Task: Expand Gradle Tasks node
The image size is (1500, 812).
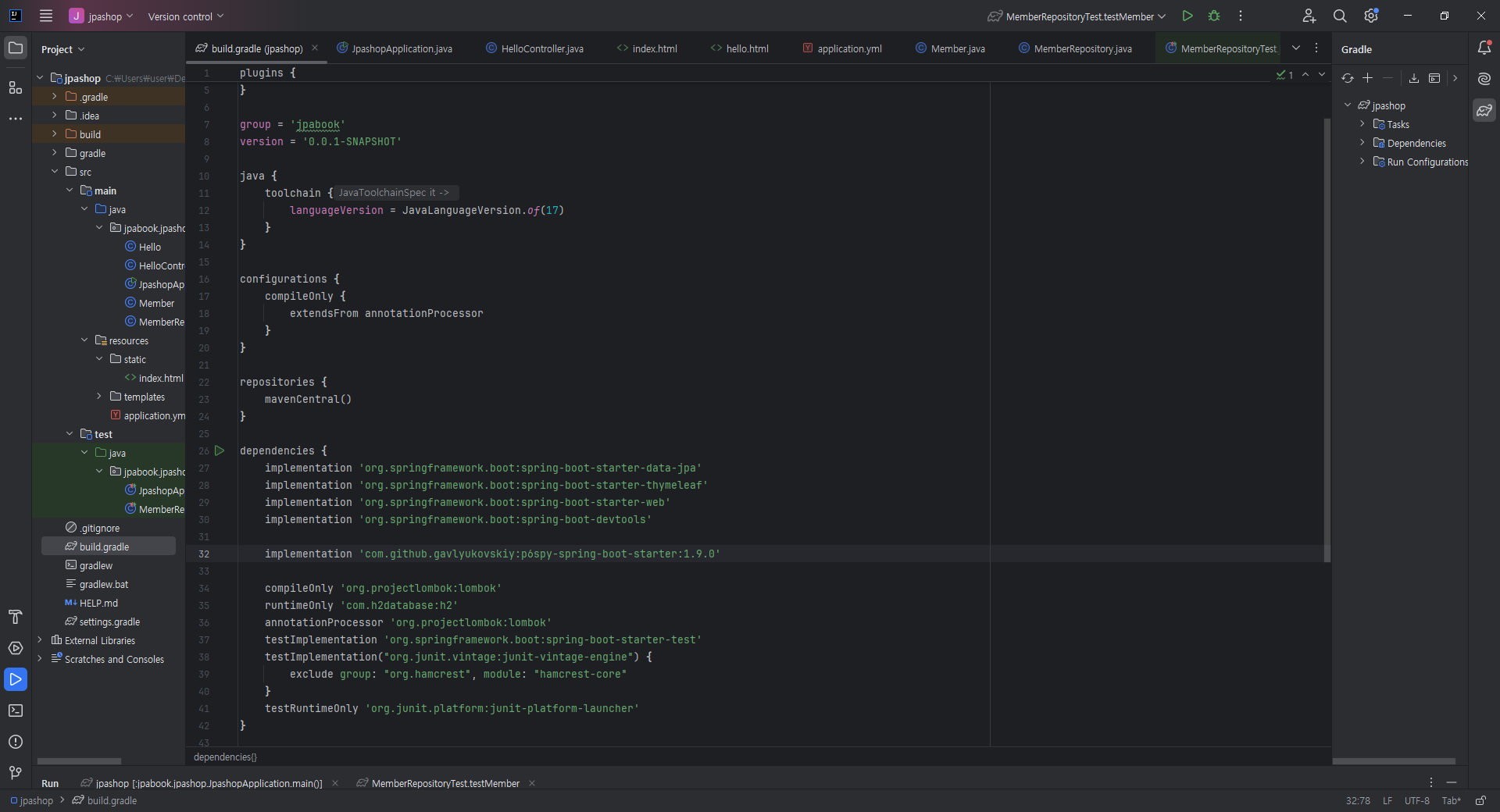Action: 1362,124
